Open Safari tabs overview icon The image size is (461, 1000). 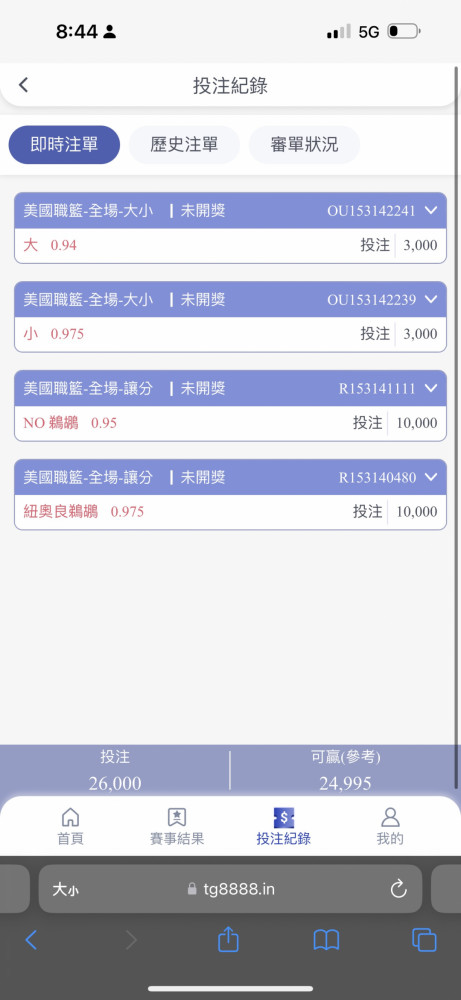tap(424, 940)
